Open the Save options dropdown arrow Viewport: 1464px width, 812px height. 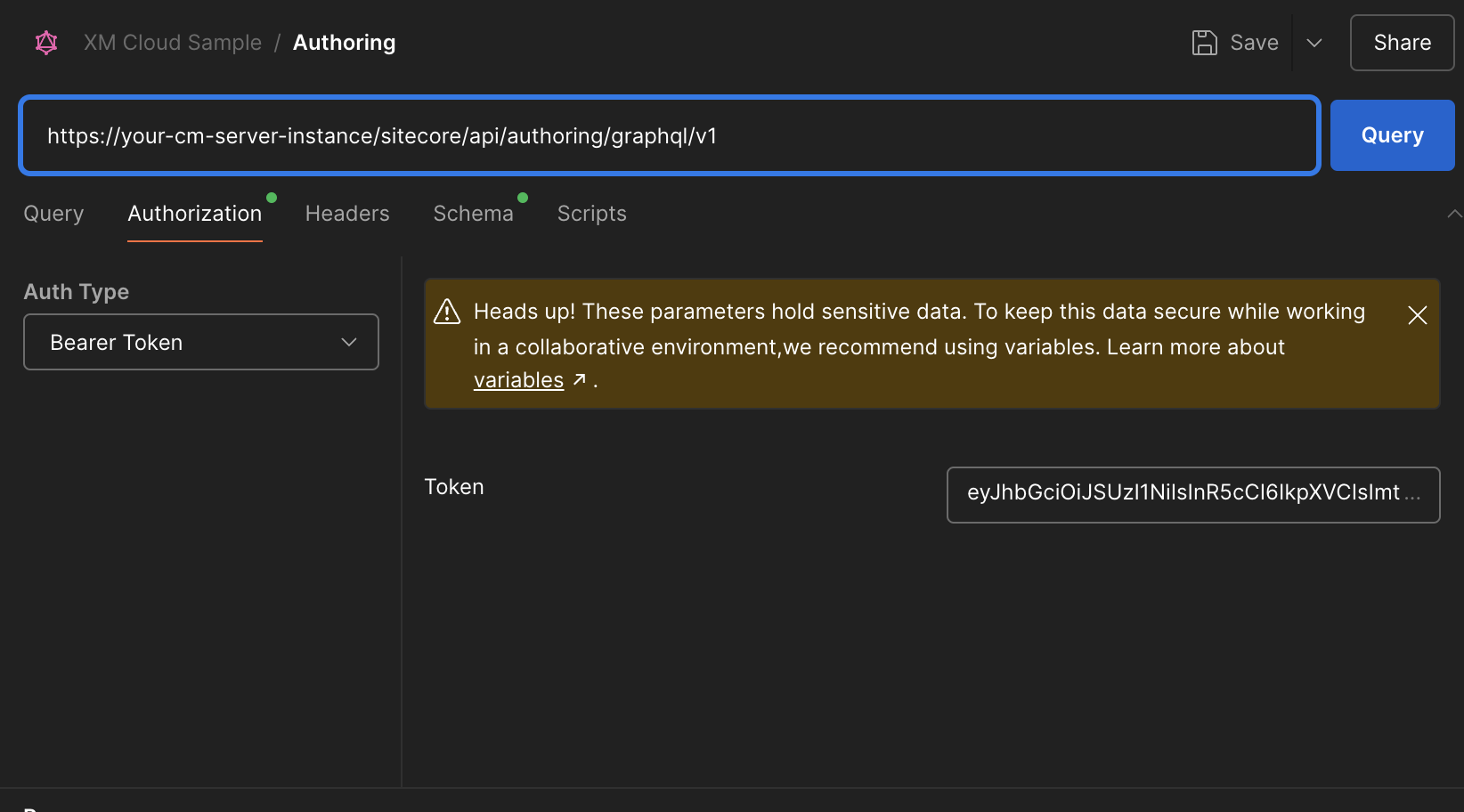click(1314, 43)
